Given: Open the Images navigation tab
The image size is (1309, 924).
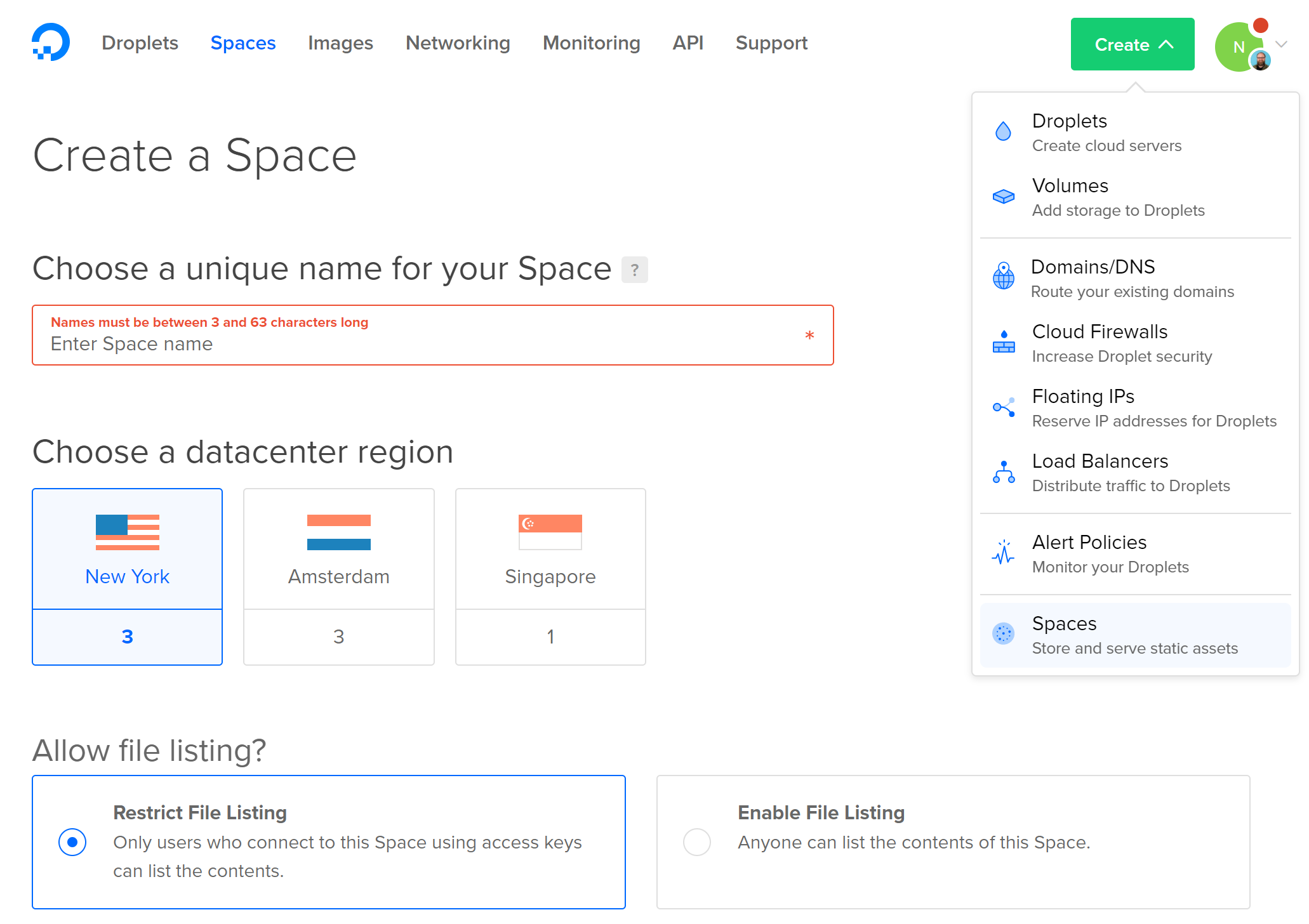Looking at the screenshot, I should pos(340,43).
